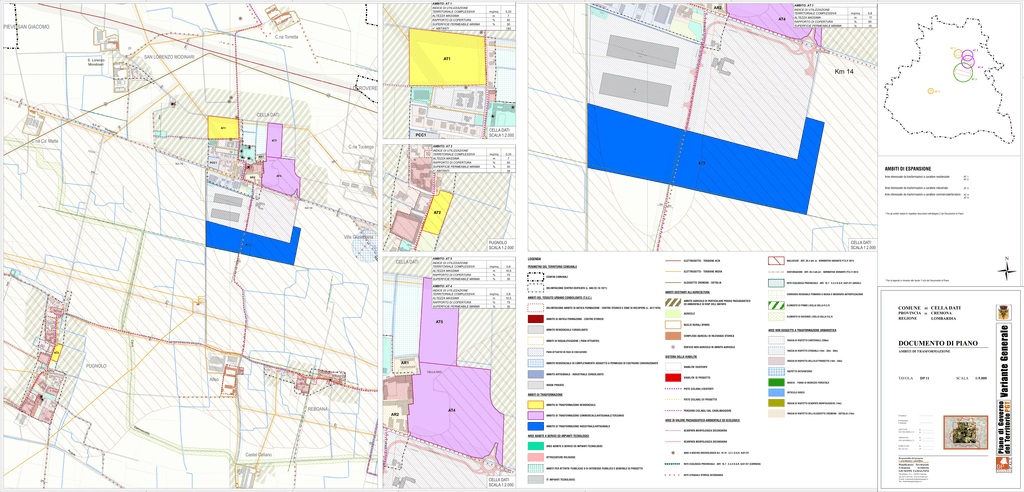Click the green boschi legend symbol
Viewport: 1024px width, 492px height.
point(775,381)
